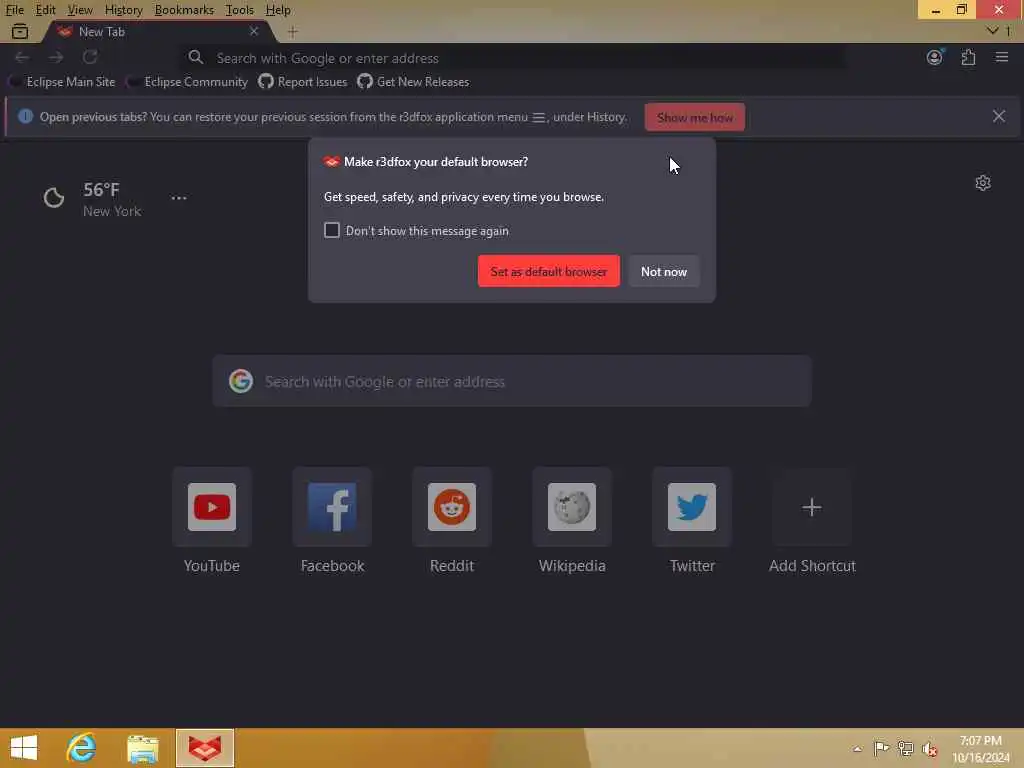Screen dimensions: 1024x768
Task: Open a new tab with the plus icon
Action: (x=293, y=31)
